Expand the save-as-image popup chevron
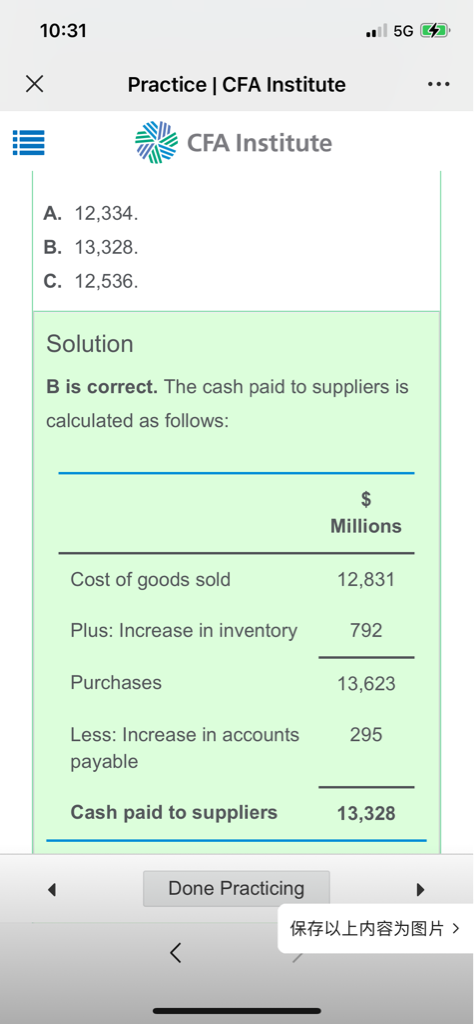This screenshot has width=474, height=1024. click(x=456, y=929)
